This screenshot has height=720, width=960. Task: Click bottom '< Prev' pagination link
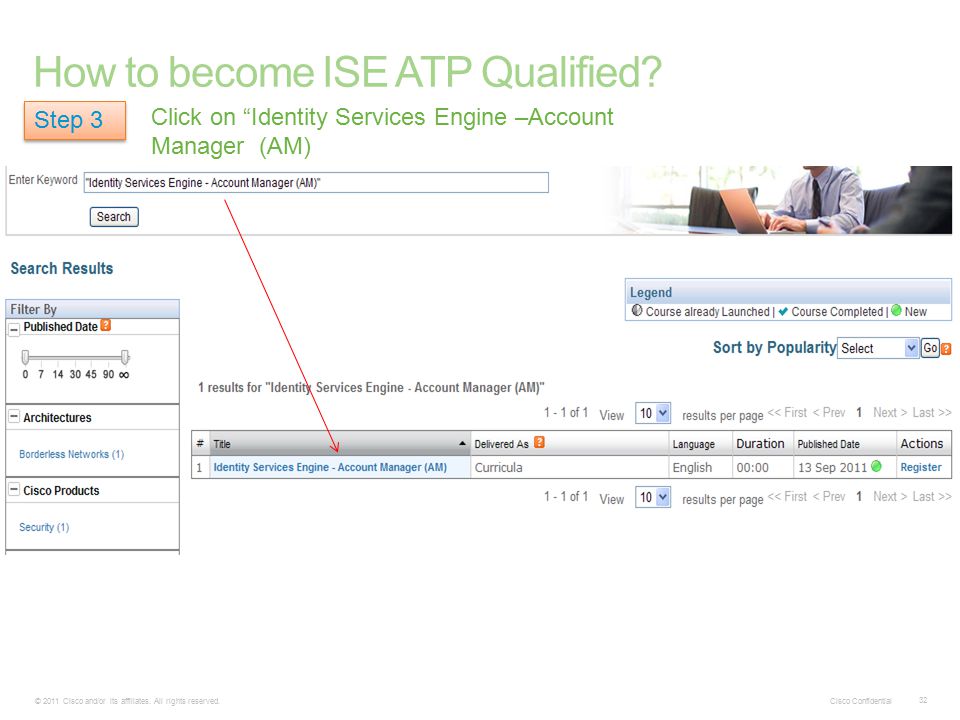829,497
